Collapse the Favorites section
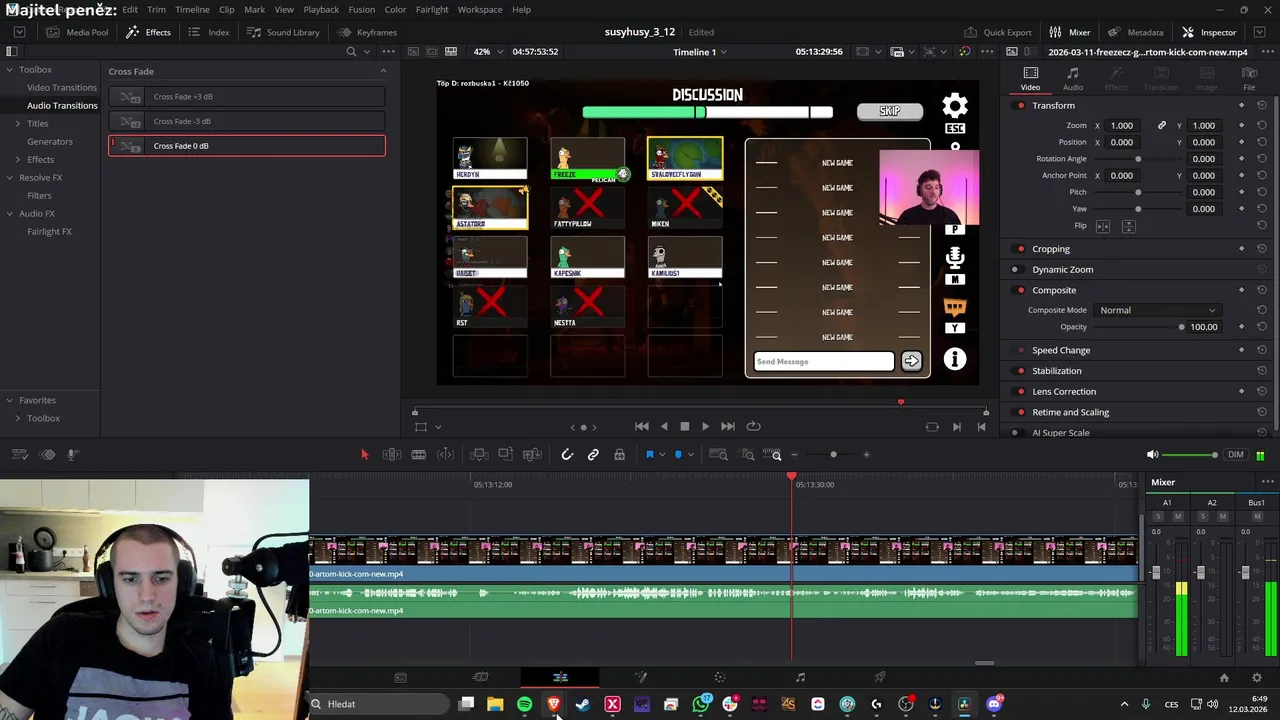 click(9, 400)
